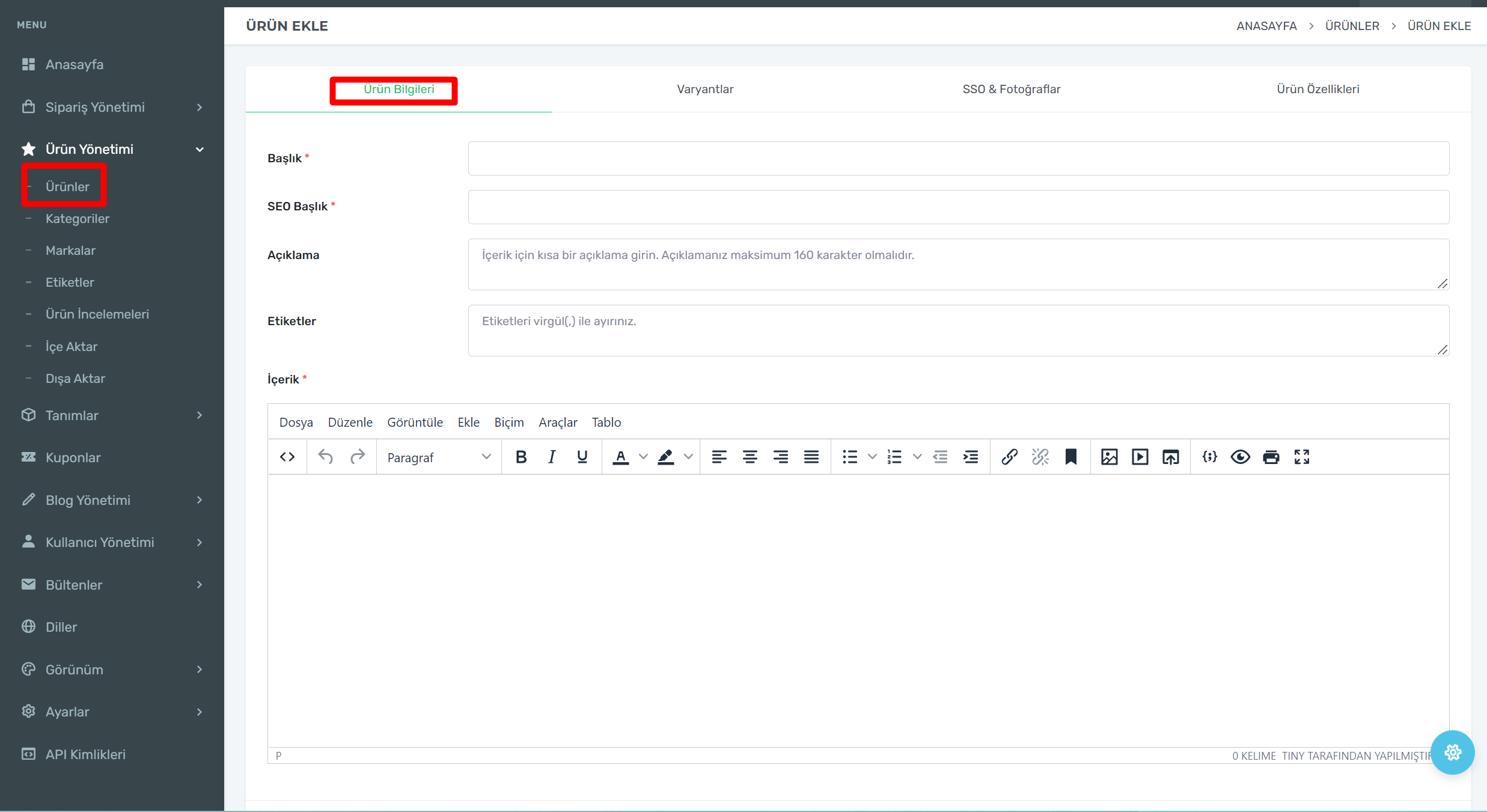Open the Paragraf format dropdown
The image size is (1487, 812).
click(x=439, y=457)
